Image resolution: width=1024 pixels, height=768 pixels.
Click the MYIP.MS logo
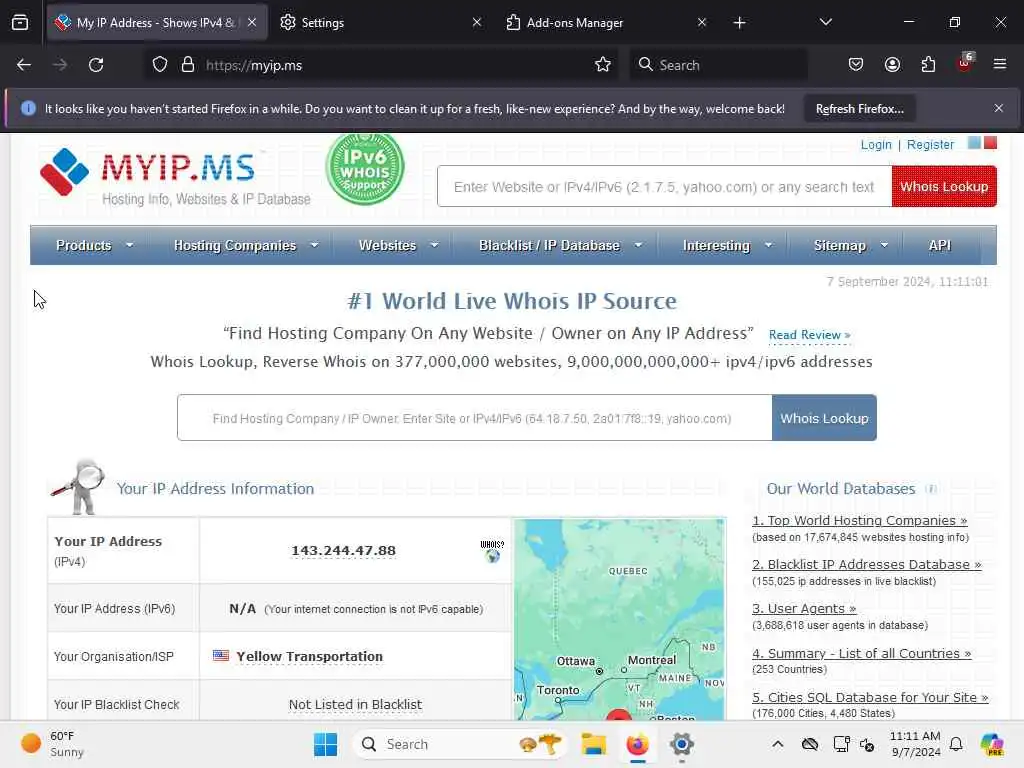(176, 176)
